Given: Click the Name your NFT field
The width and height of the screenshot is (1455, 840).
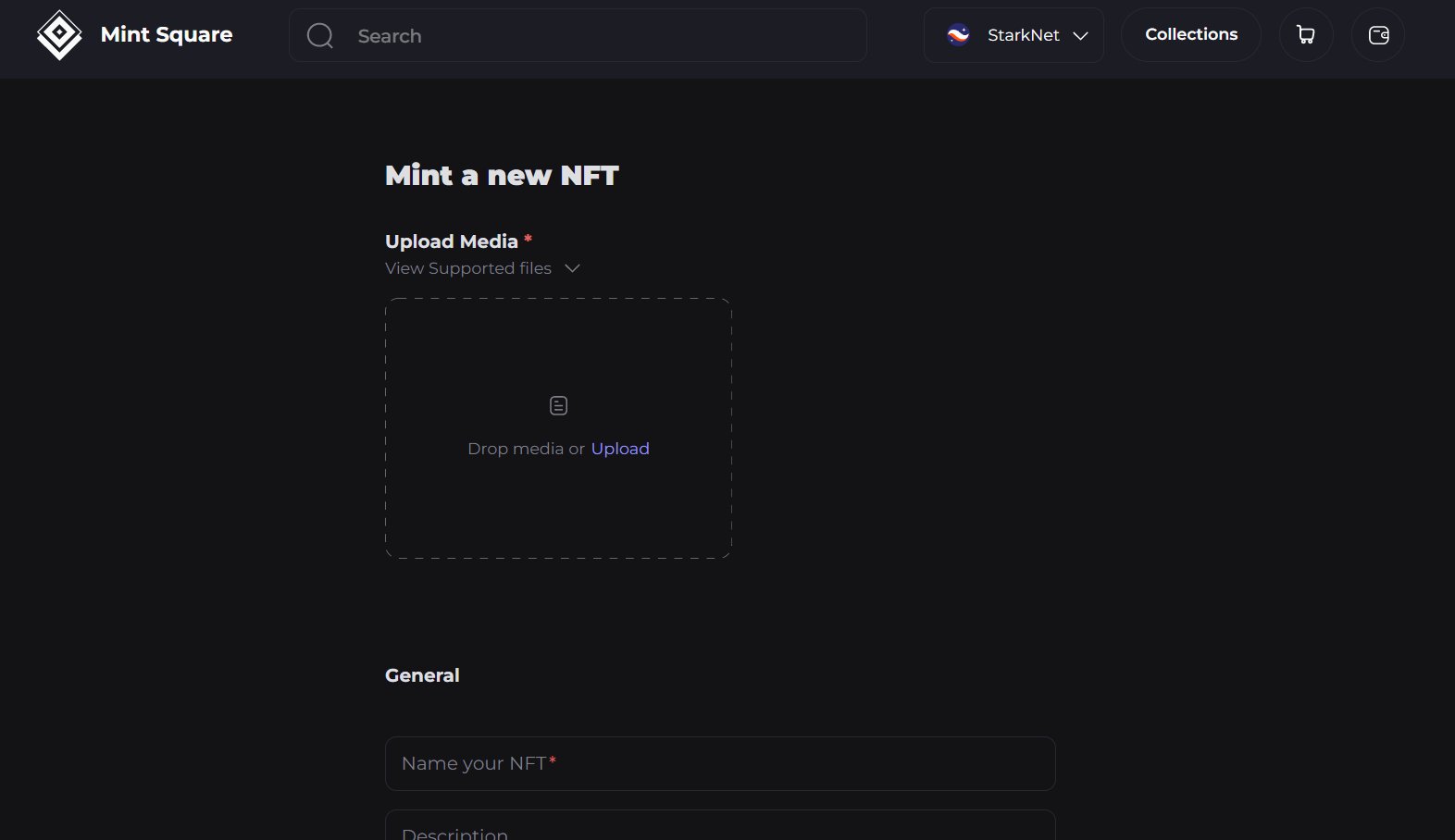Looking at the screenshot, I should (720, 763).
